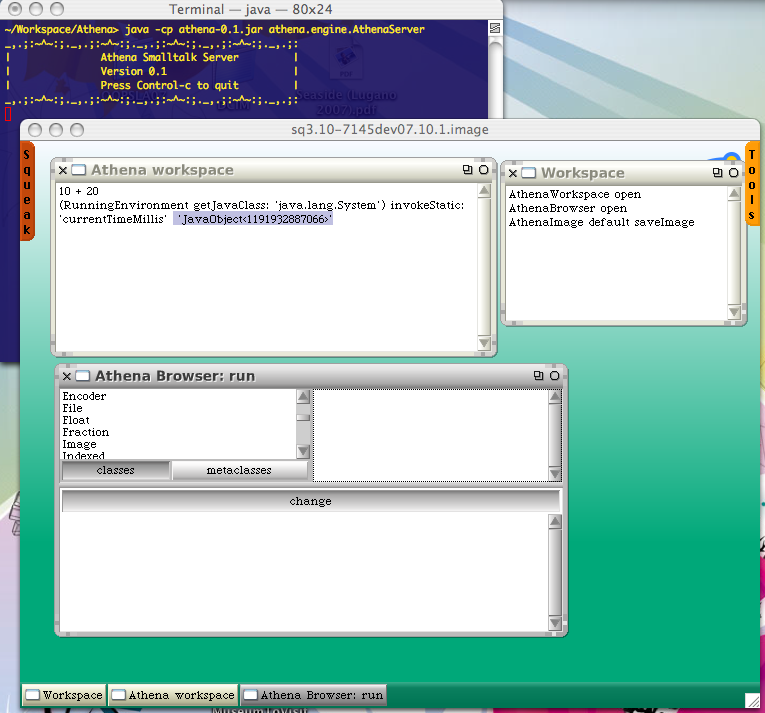Expand the Workspace window with its expand icon

[717, 172]
